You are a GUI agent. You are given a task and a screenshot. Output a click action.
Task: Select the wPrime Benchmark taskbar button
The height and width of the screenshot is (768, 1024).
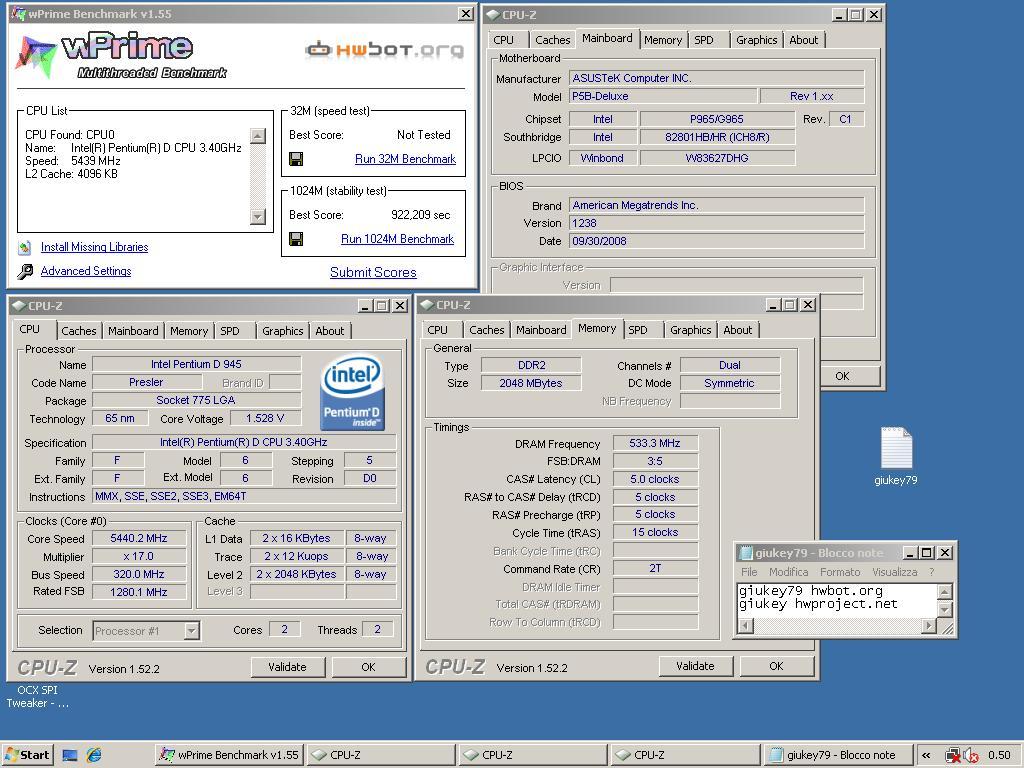click(x=229, y=755)
